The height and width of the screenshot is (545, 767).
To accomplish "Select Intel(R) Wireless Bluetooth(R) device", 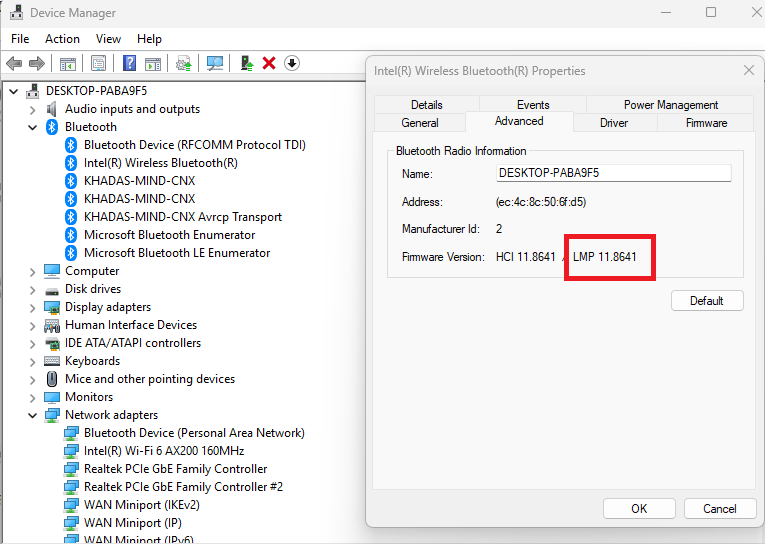I will [160, 163].
